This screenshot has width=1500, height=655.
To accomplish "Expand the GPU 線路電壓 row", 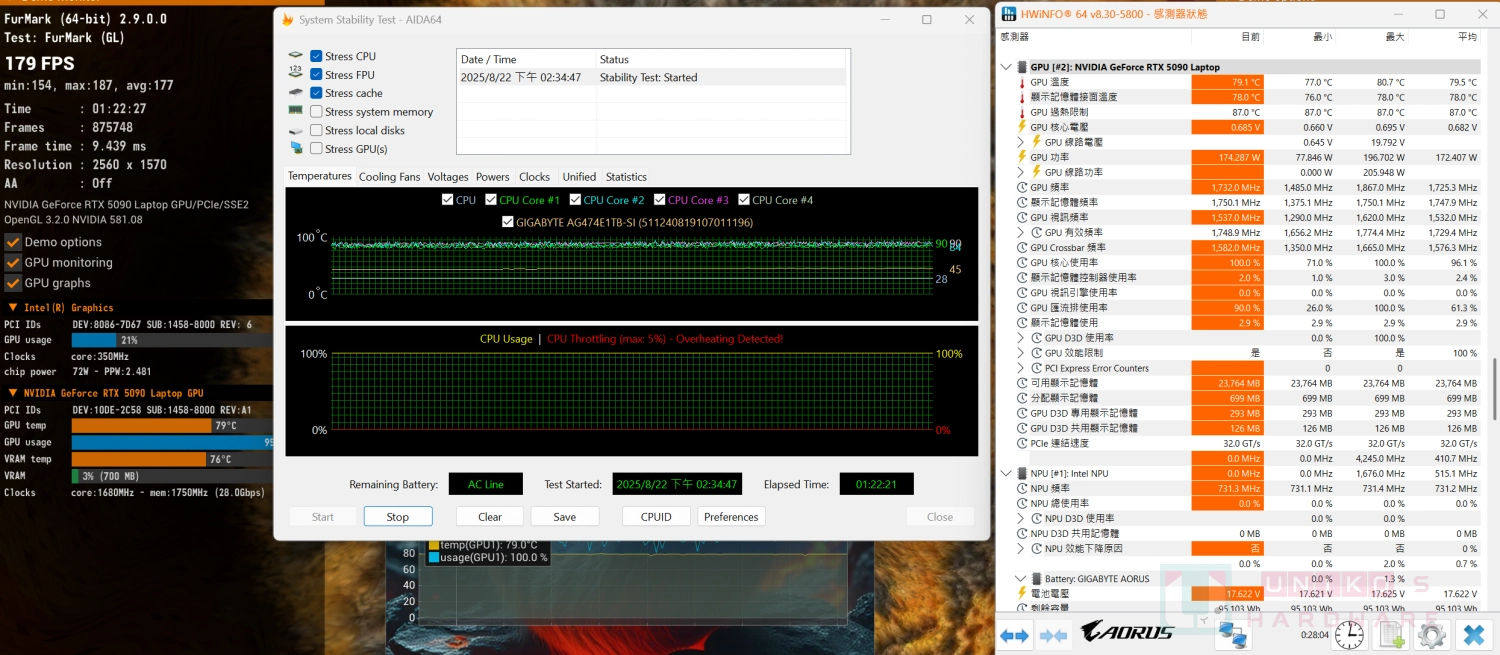I will pos(1022,142).
